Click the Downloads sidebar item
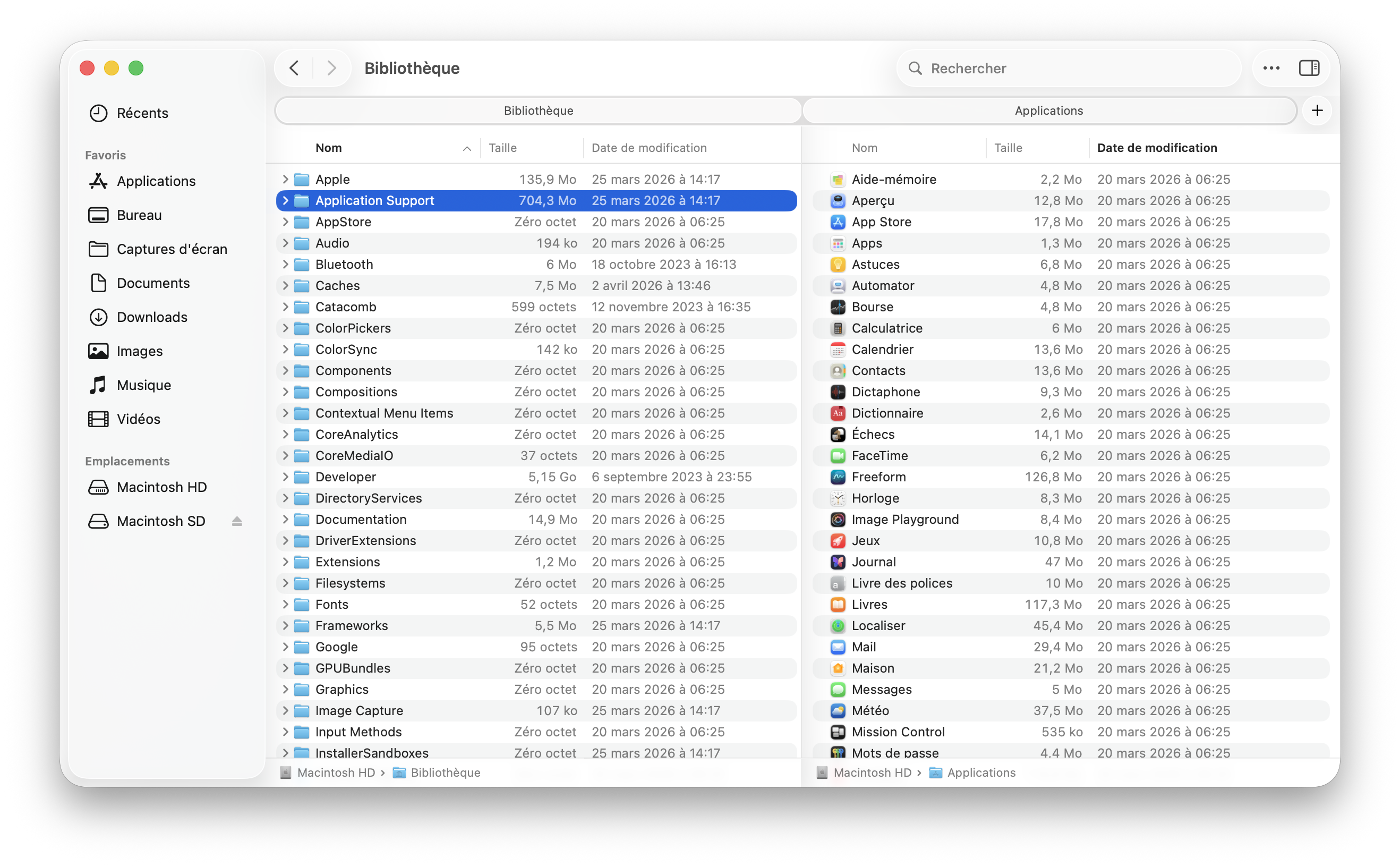 [x=152, y=317]
